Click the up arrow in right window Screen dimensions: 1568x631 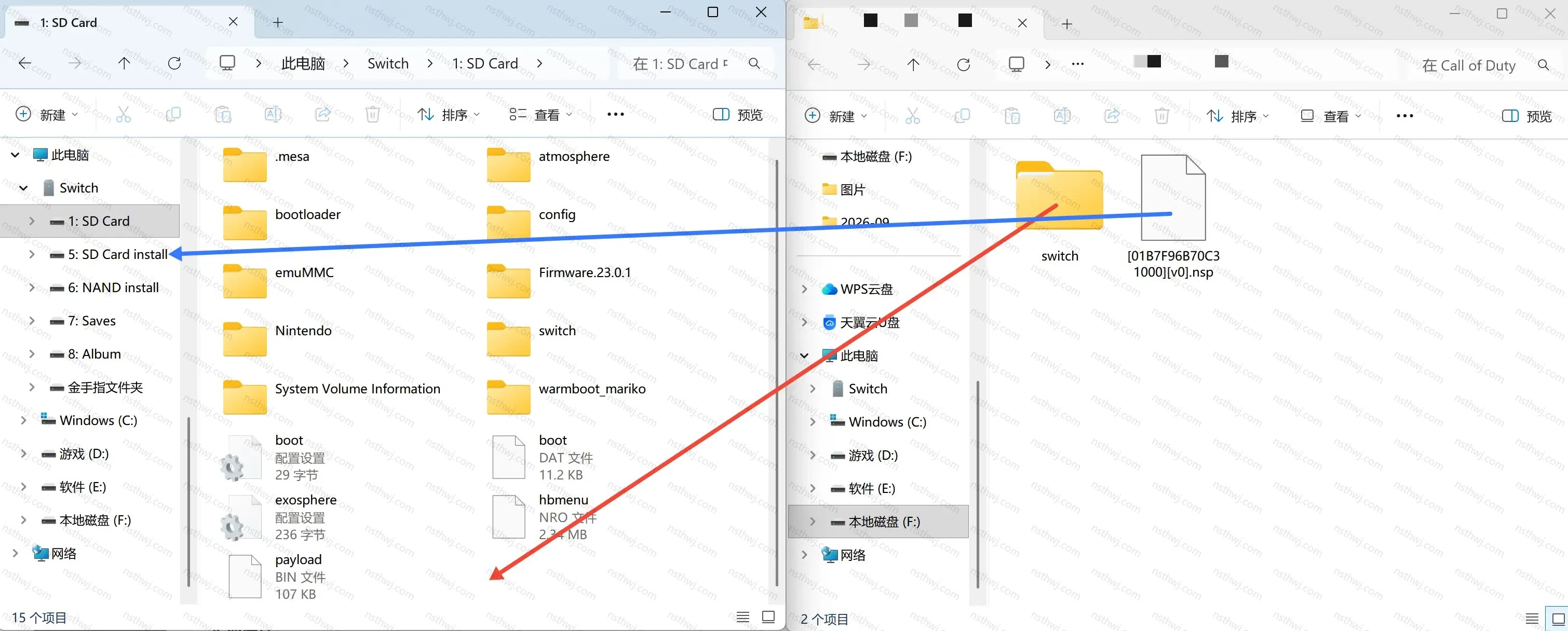913,64
